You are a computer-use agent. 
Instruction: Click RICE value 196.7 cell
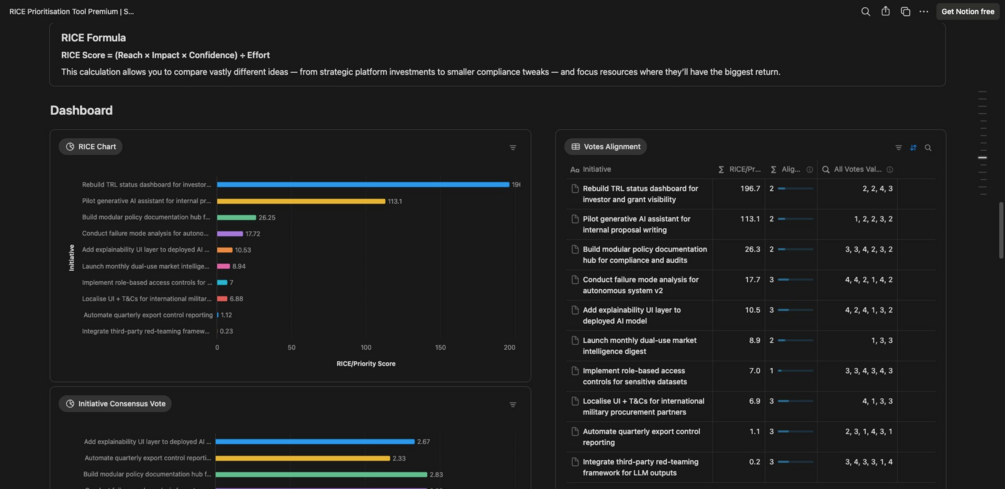[x=740, y=194]
